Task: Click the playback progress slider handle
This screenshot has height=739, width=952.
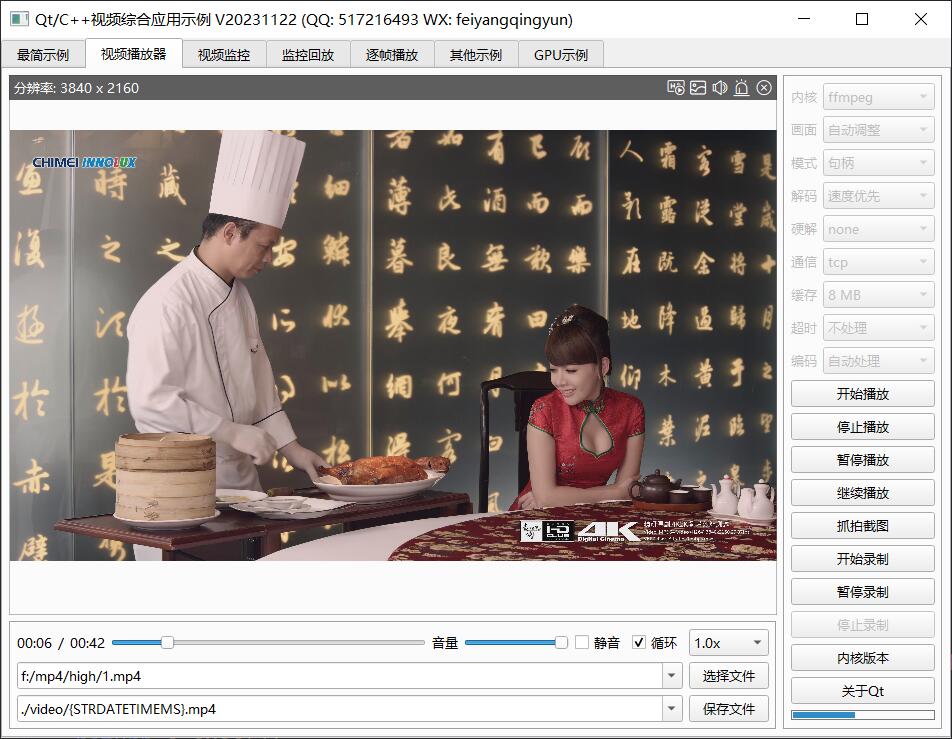Action: pos(167,643)
